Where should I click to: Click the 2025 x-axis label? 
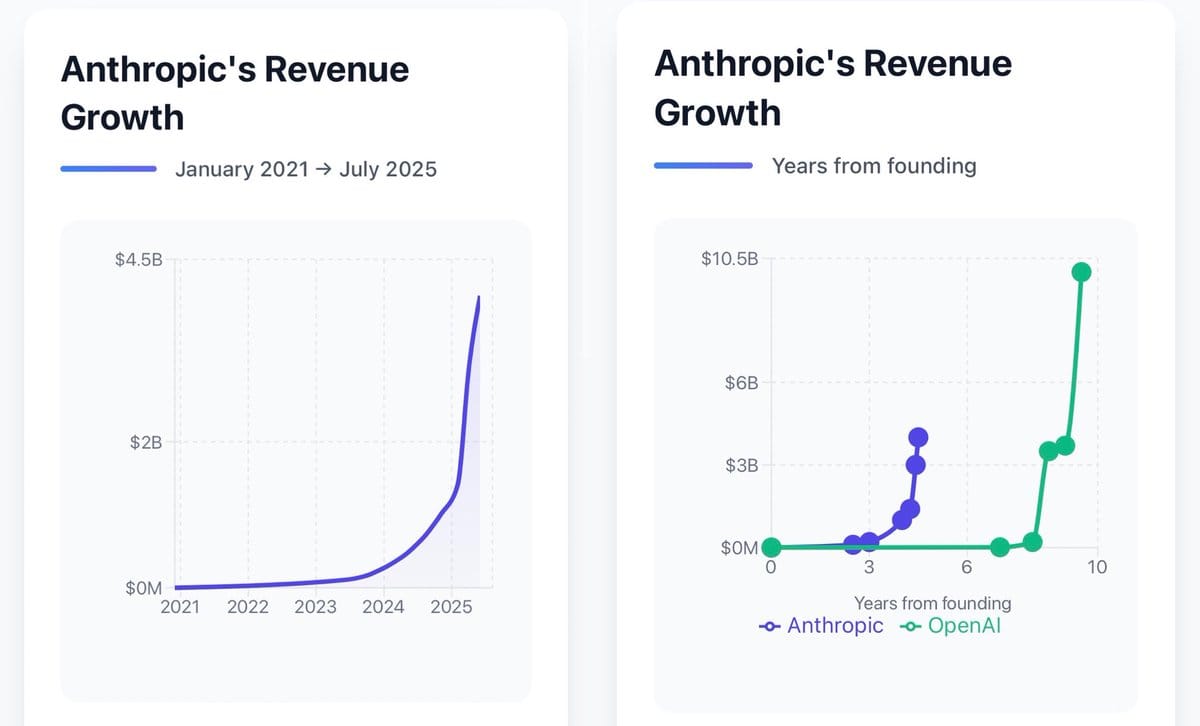(451, 607)
